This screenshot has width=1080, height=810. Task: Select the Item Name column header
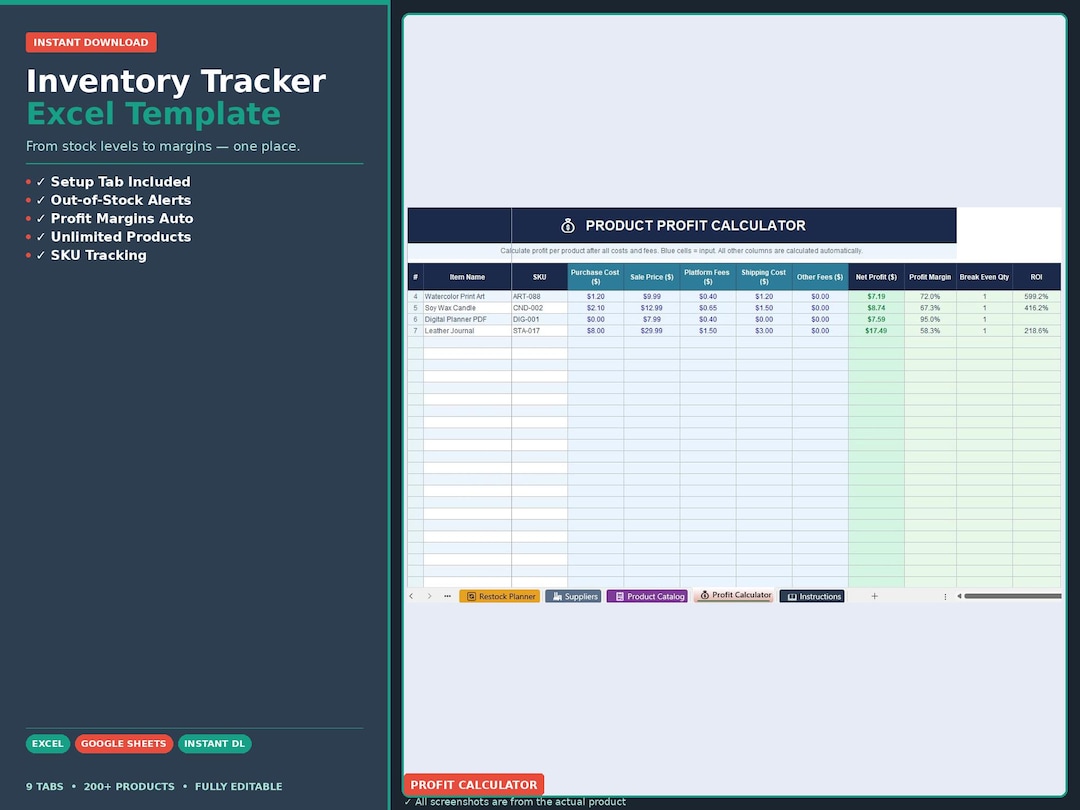click(467, 277)
